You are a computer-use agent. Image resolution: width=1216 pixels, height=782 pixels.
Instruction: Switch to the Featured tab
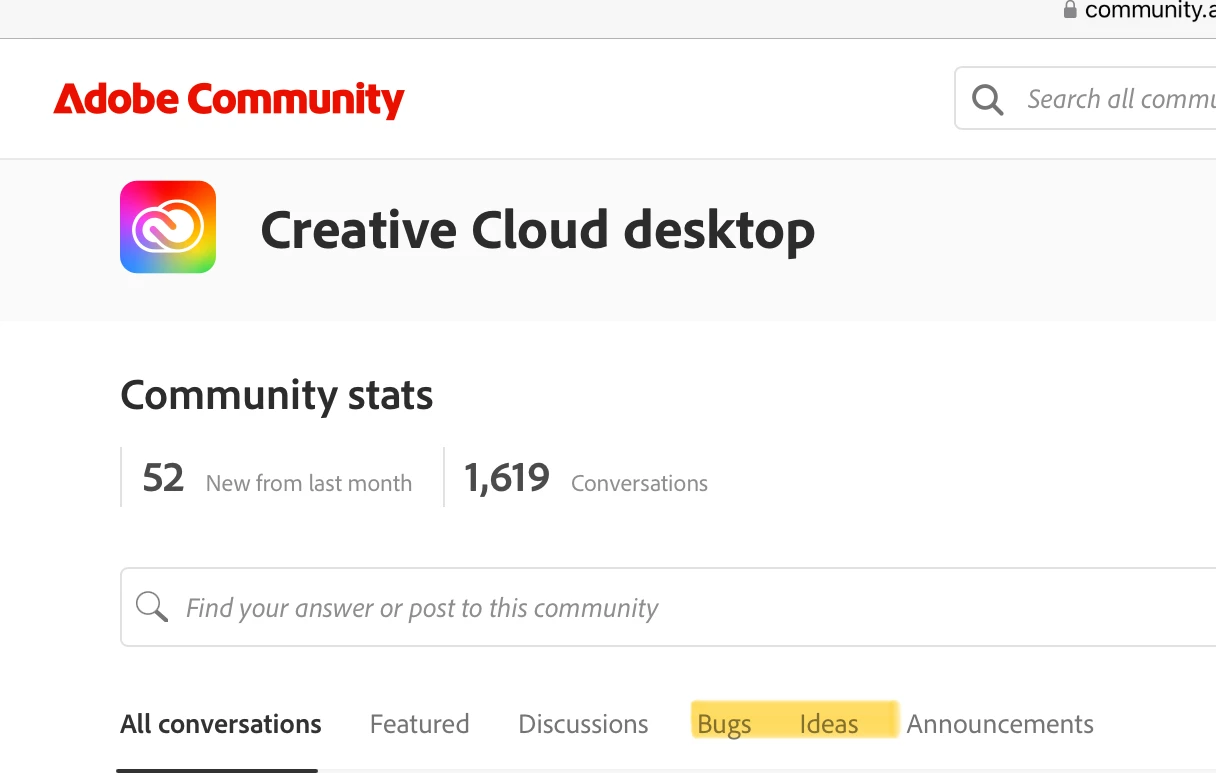[x=419, y=724]
